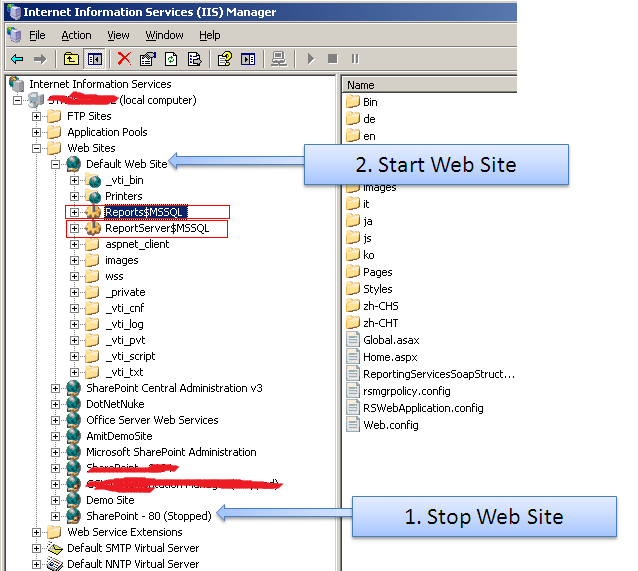This screenshot has width=638, height=571.
Task: Toggle the Show/Hide Console Tree icon
Action: click(x=94, y=59)
